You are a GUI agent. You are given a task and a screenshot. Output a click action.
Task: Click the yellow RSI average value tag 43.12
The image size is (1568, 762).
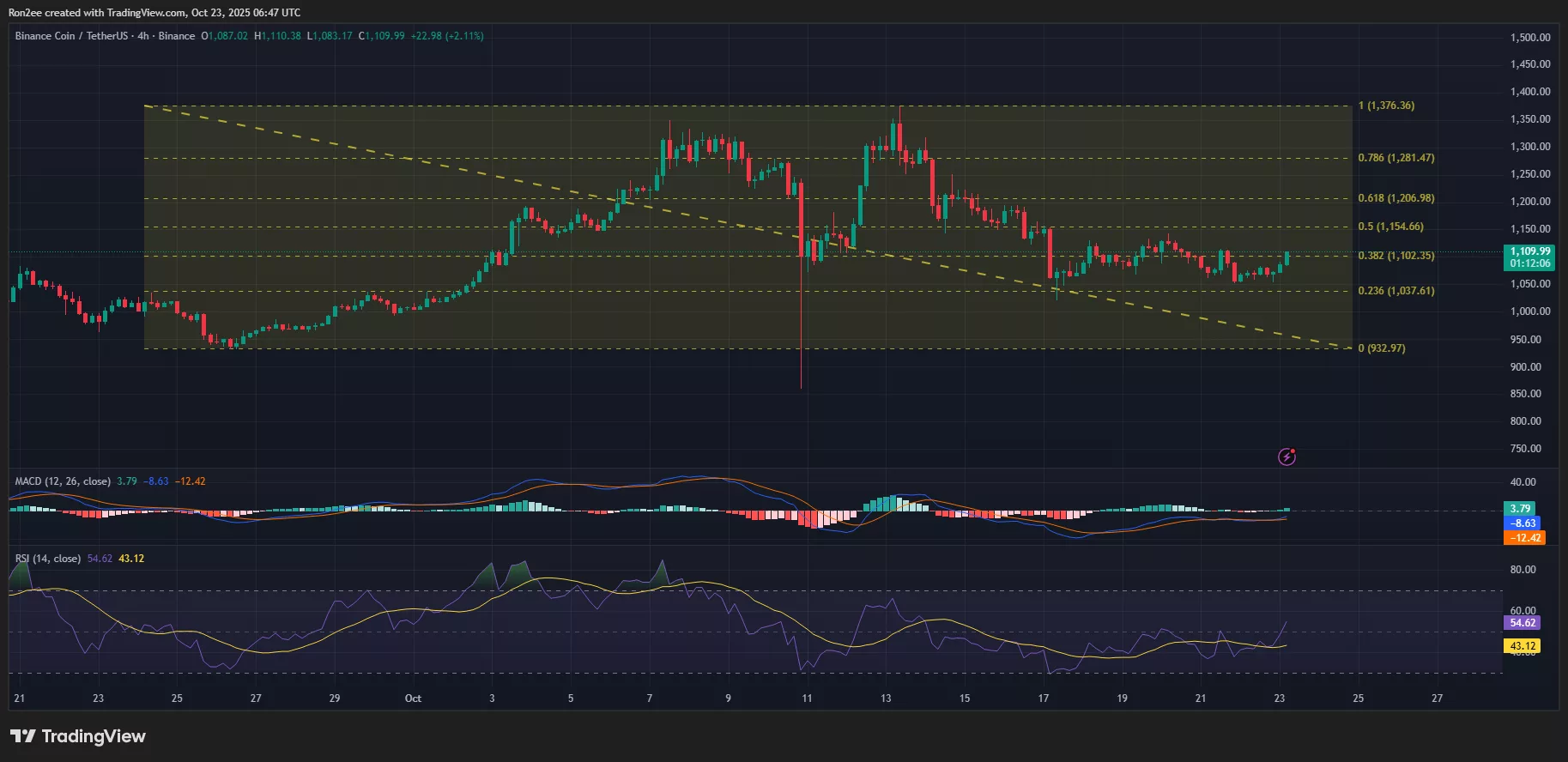1522,646
